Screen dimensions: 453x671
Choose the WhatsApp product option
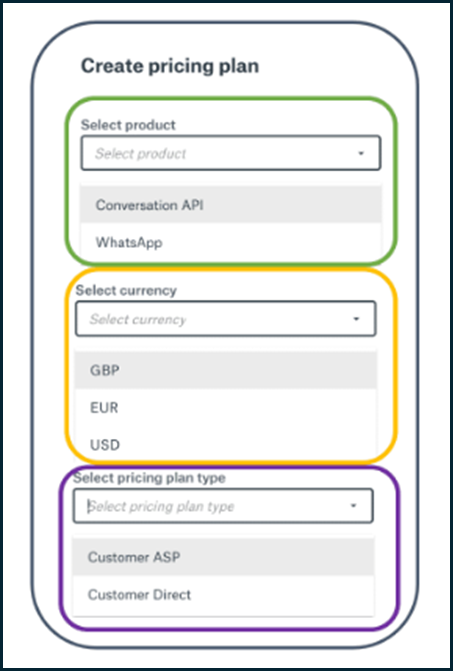(231, 242)
